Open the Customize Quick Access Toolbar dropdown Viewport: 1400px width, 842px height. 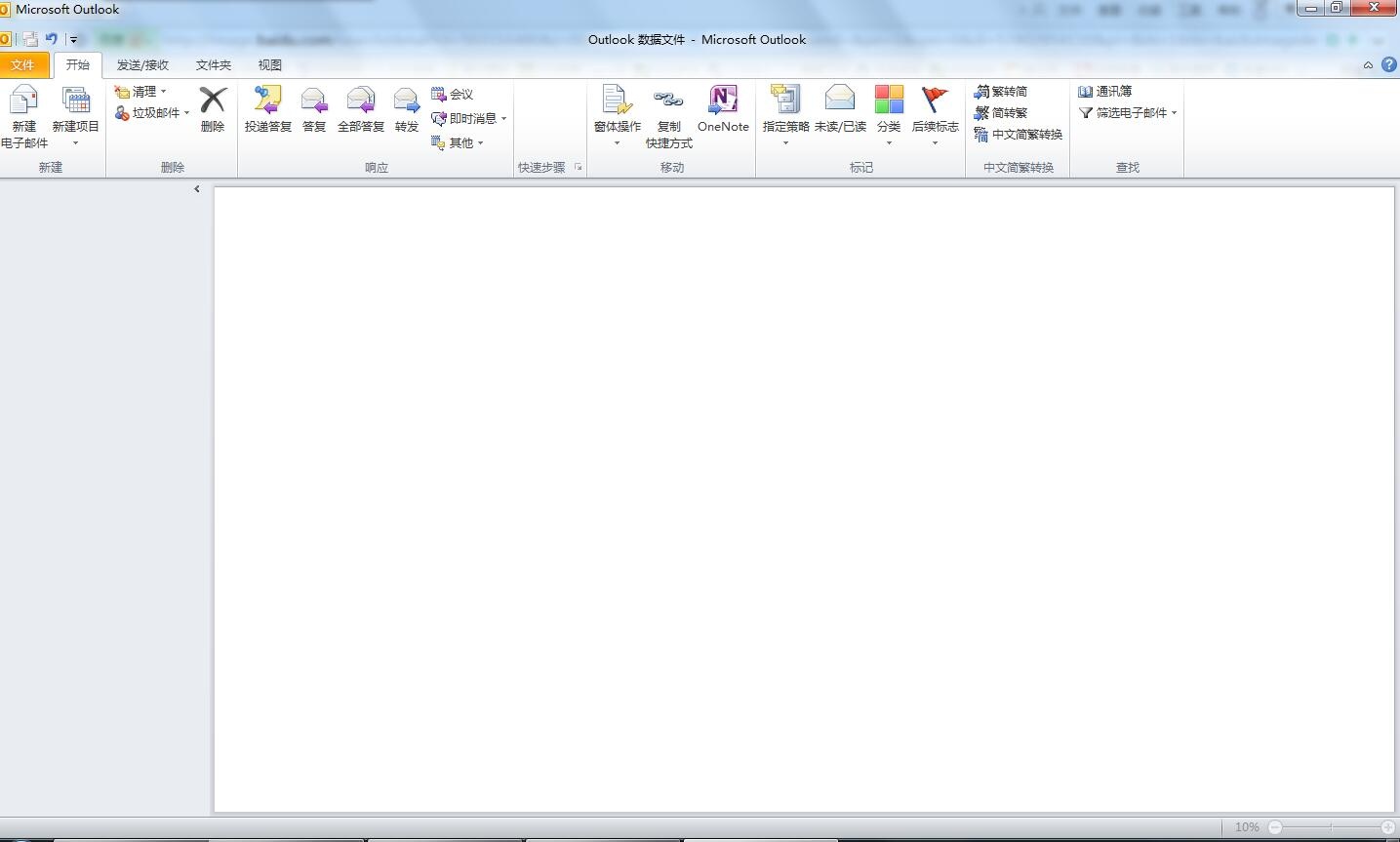coord(73,40)
